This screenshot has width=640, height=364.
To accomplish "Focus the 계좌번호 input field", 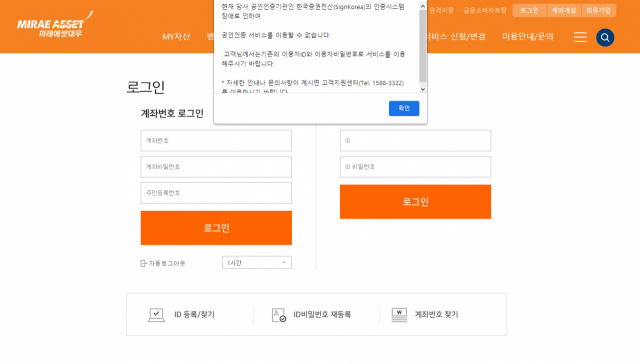I will click(216, 140).
